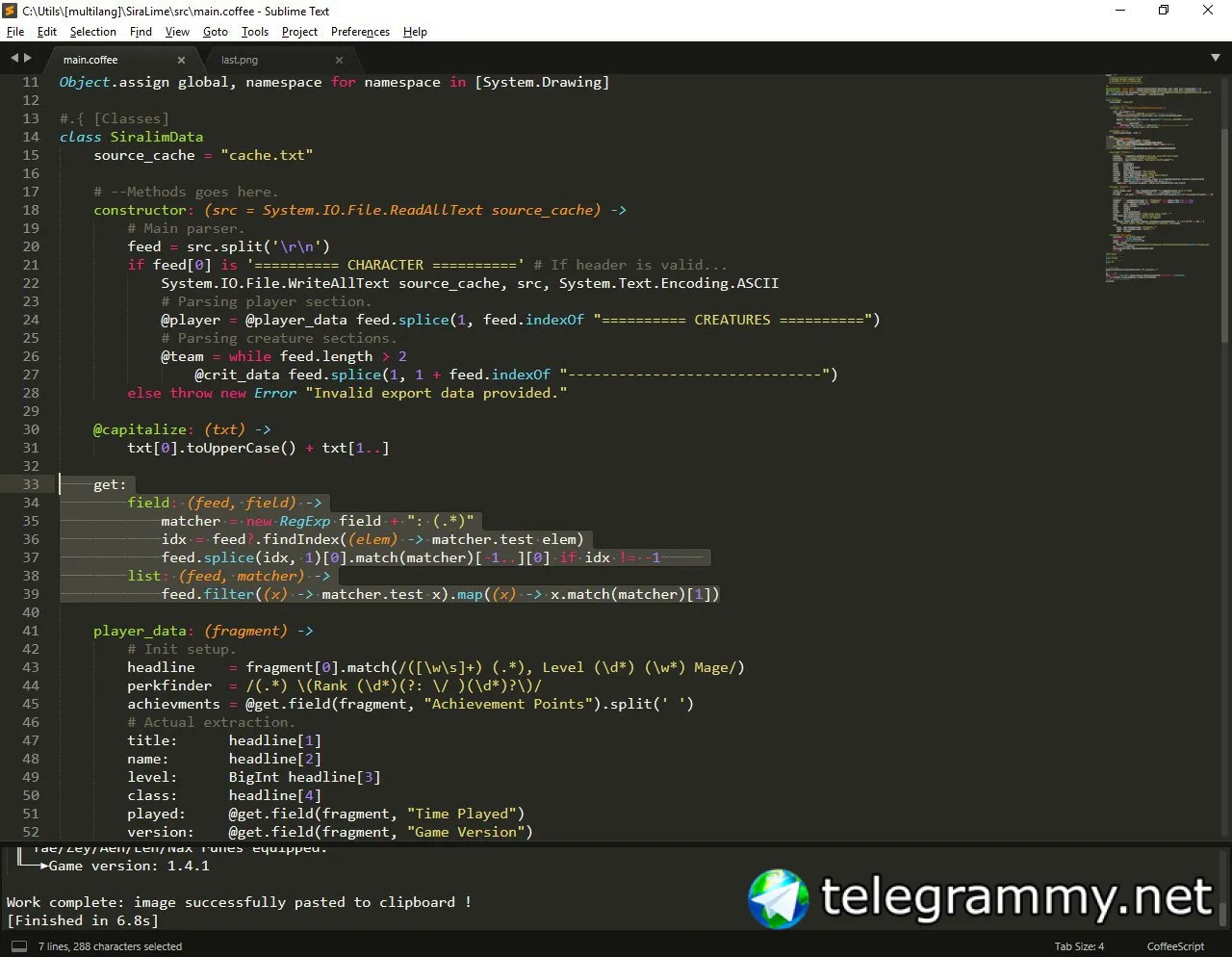The height and width of the screenshot is (957, 1232).
Task: Open the Find menu
Action: click(141, 32)
